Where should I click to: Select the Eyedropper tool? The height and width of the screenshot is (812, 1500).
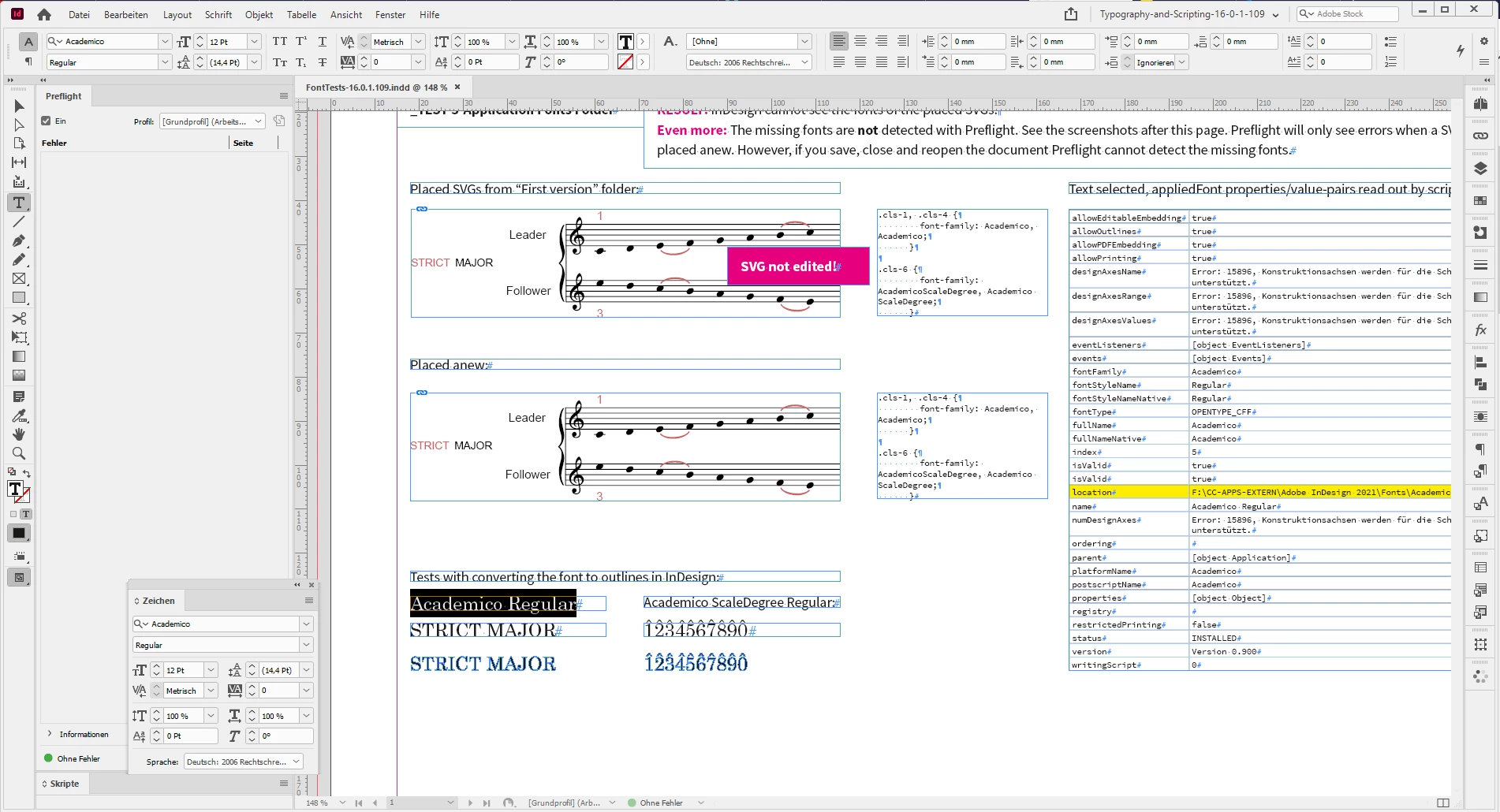[x=19, y=415]
